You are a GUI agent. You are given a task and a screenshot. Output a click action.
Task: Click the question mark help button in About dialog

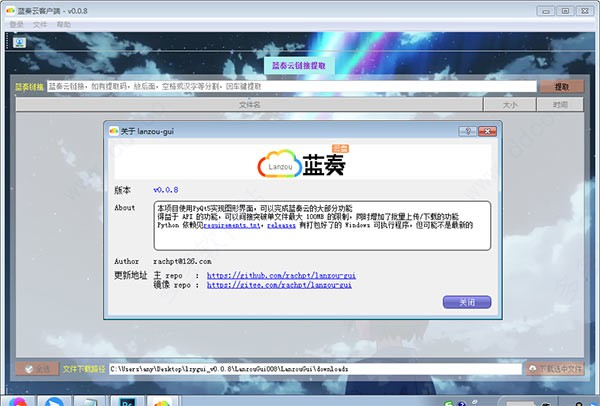coord(468,131)
